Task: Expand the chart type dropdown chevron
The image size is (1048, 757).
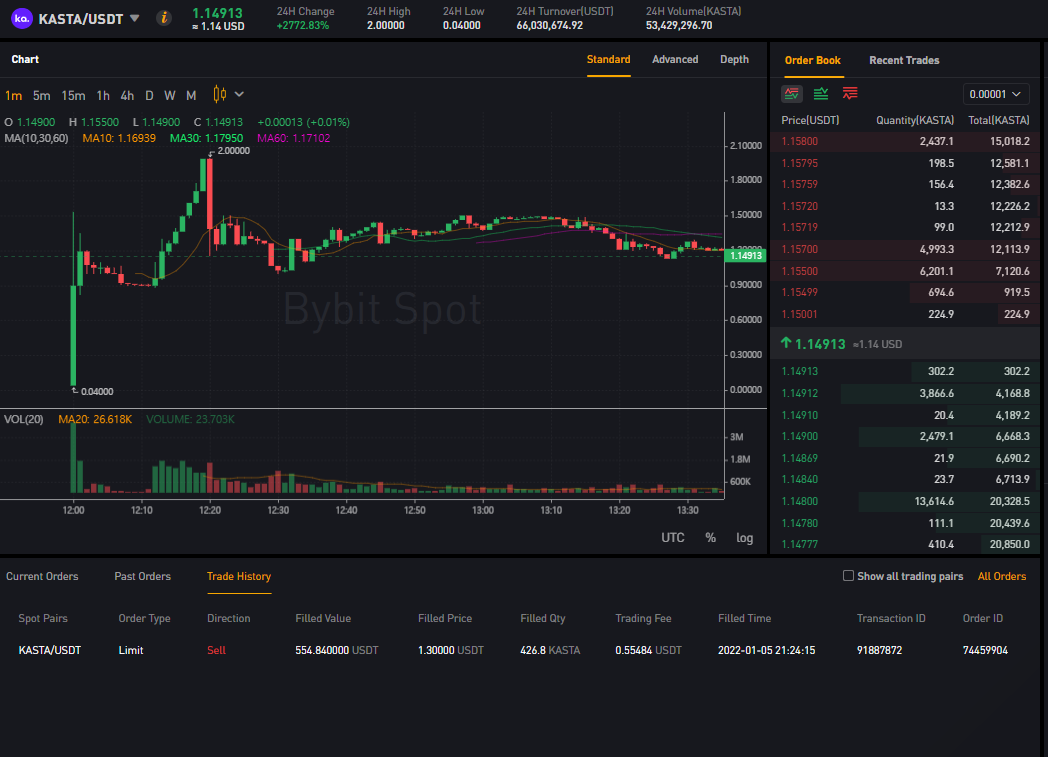Action: point(239,94)
